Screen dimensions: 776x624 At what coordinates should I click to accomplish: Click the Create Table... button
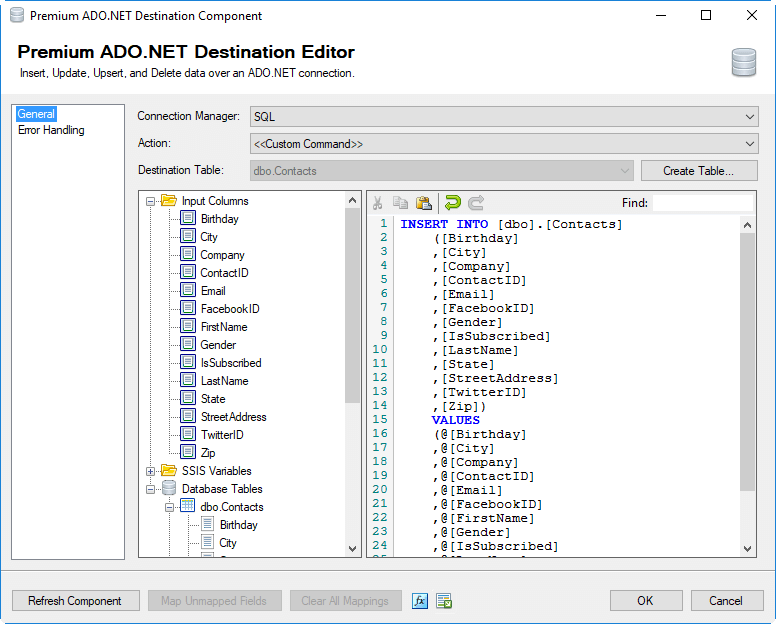pyautogui.click(x=699, y=171)
